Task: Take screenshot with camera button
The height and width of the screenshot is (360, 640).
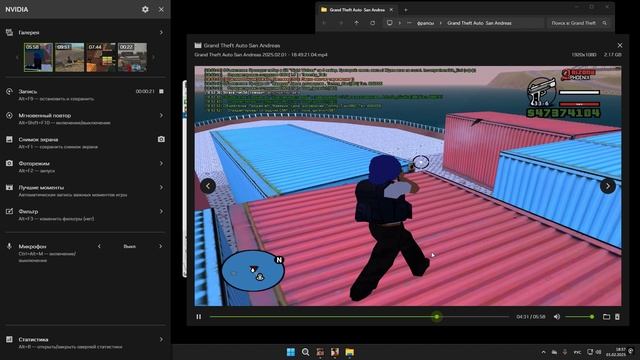Action: tap(161, 140)
